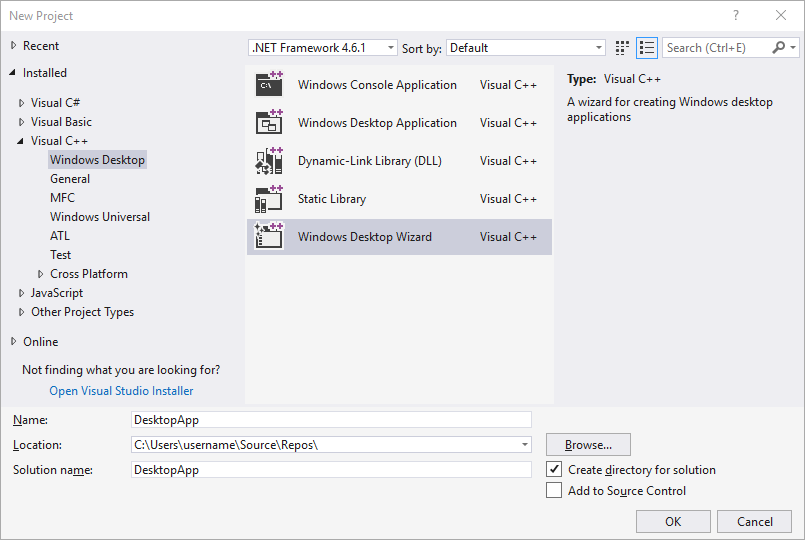
Task: Select the General category
Action: 70,179
